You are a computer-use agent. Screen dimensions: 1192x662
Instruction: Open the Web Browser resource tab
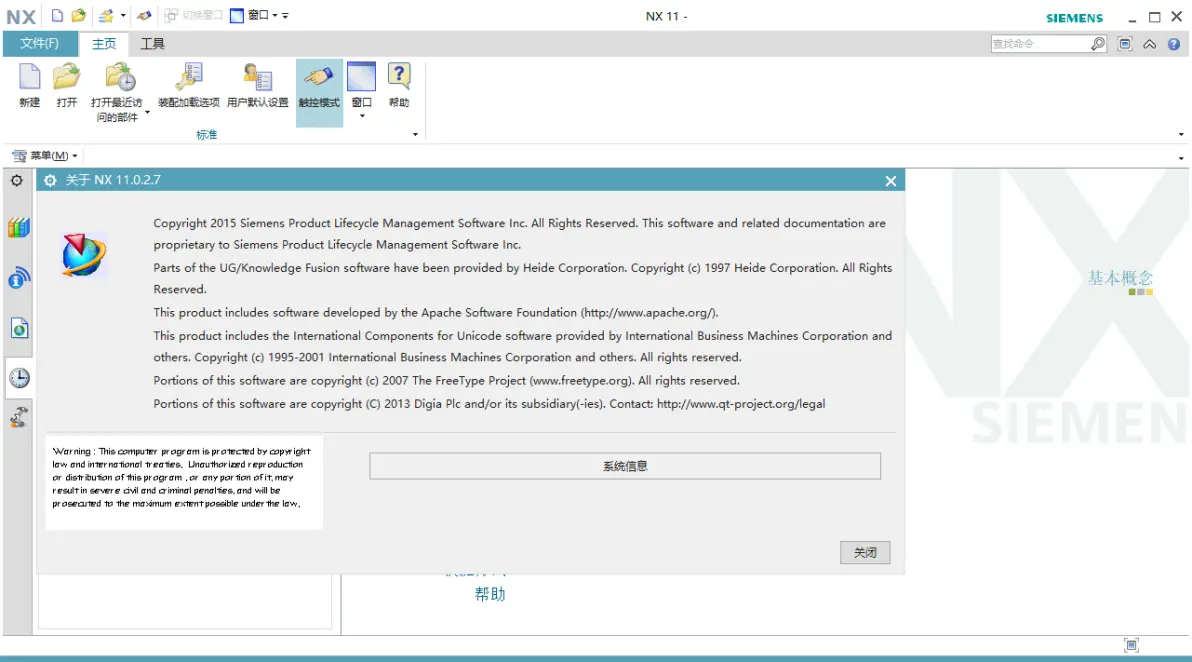point(19,328)
